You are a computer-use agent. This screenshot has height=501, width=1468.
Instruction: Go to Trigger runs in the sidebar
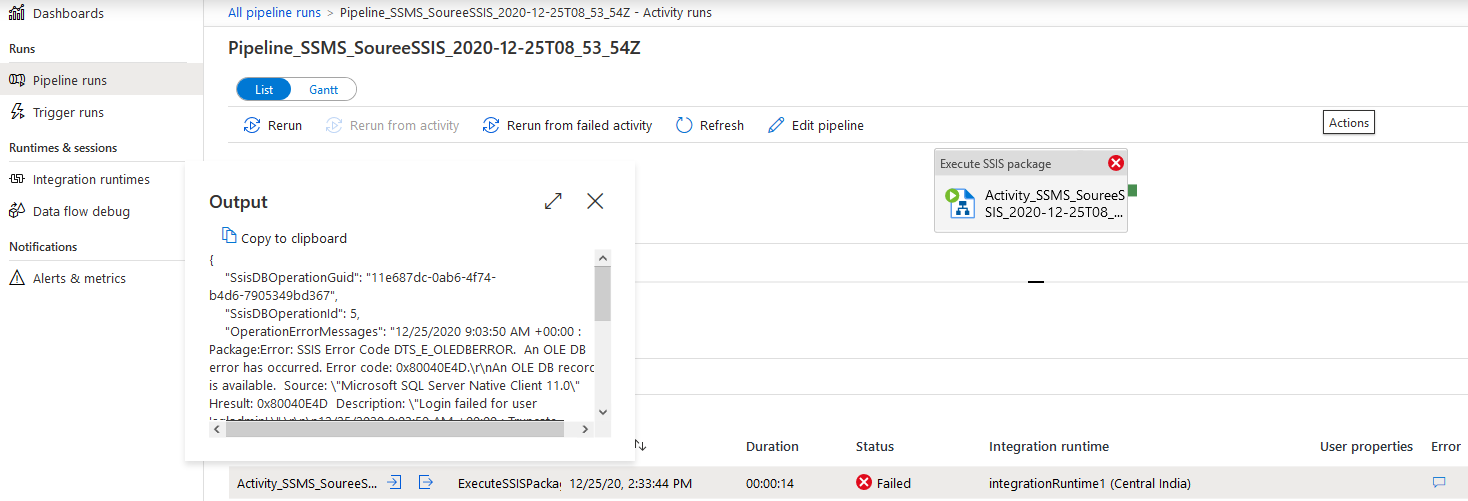point(68,112)
